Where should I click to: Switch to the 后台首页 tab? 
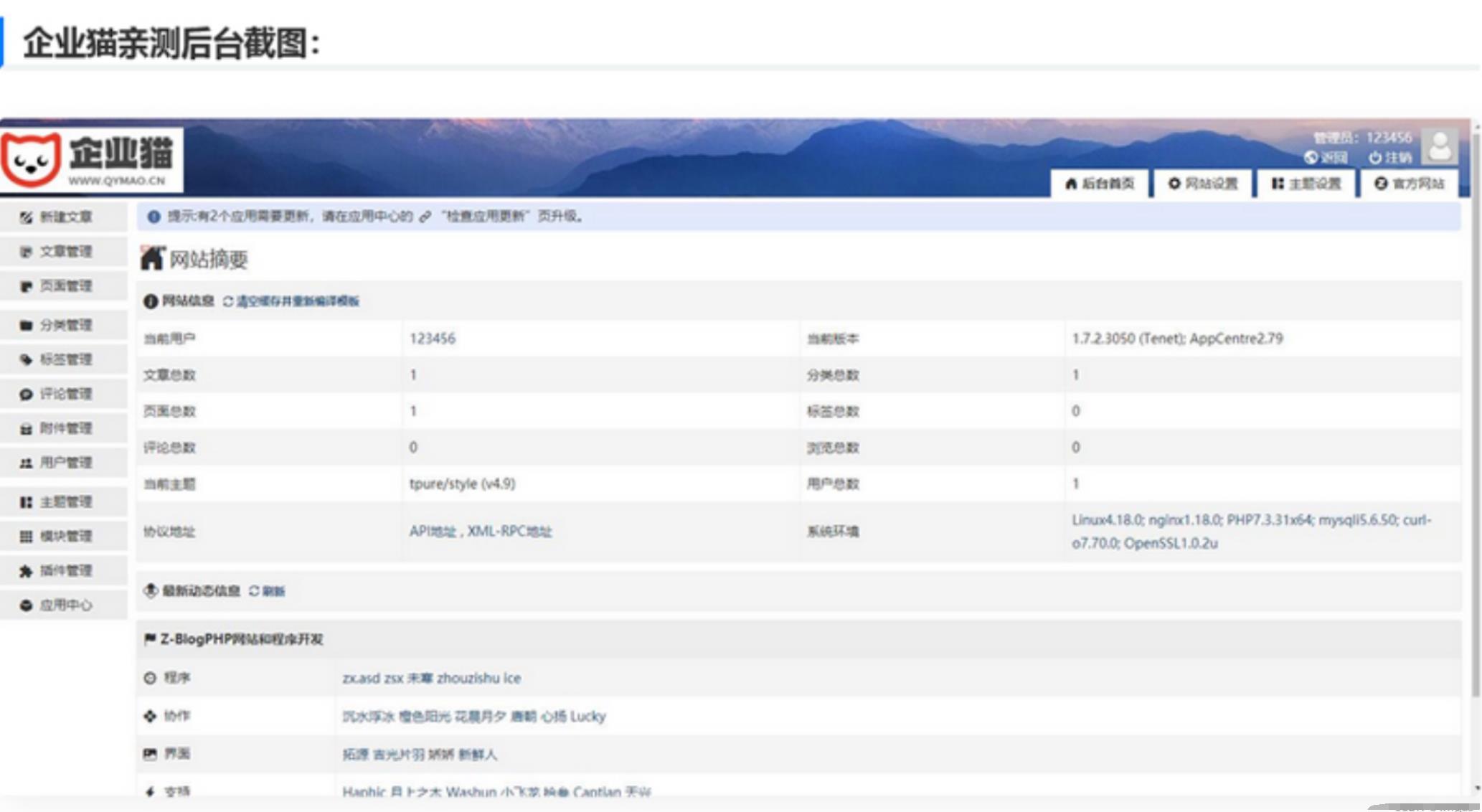tap(1100, 184)
